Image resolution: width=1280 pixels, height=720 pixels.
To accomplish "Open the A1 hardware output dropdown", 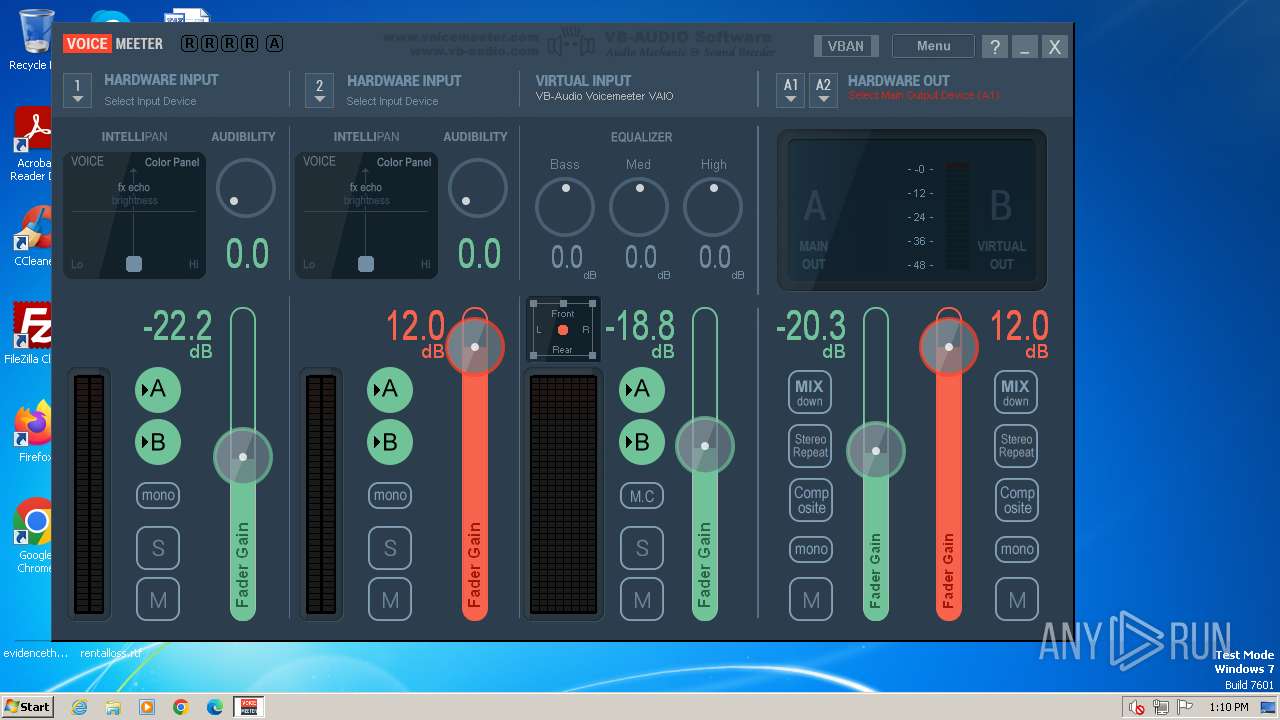I will 790,90.
